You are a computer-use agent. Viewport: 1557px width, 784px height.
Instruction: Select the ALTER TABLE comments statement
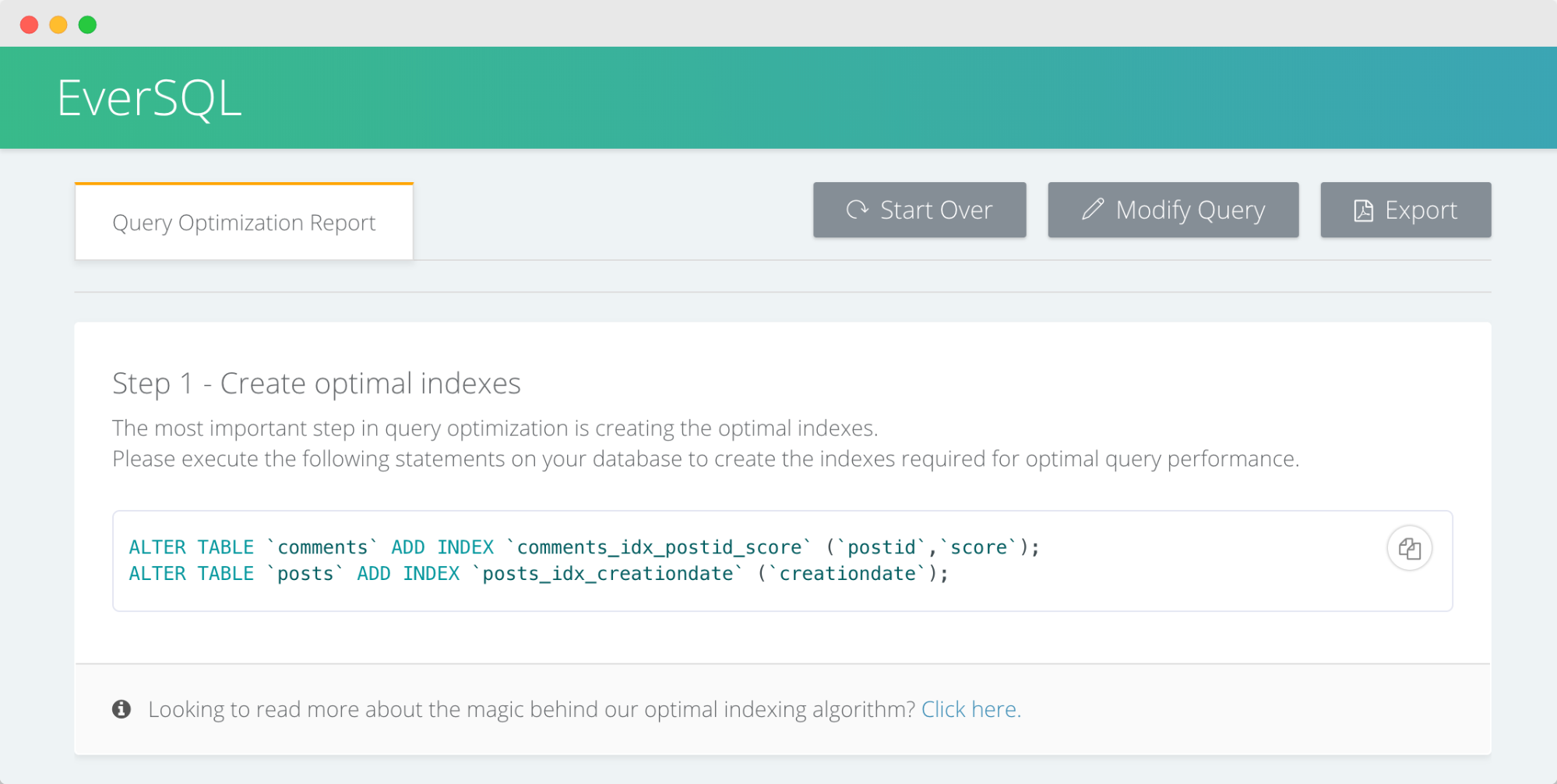pos(583,546)
